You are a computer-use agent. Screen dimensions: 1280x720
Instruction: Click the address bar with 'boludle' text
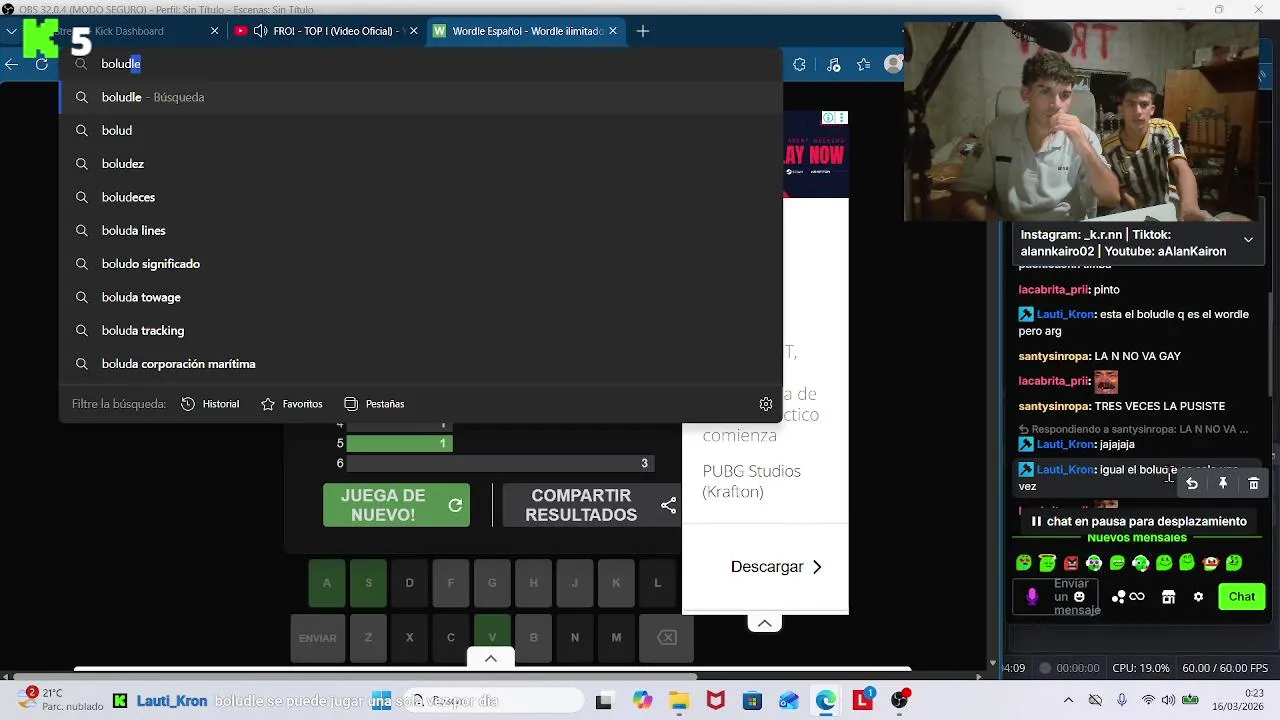click(x=420, y=64)
